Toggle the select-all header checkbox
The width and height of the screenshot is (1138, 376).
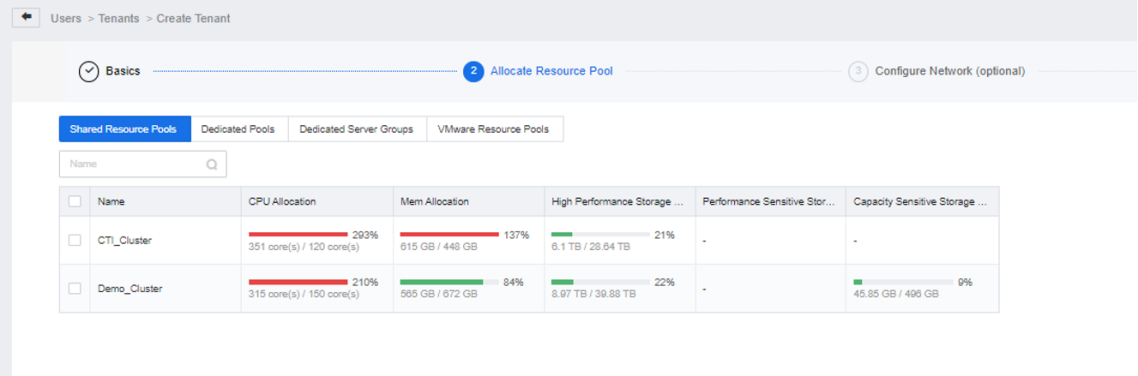click(75, 202)
